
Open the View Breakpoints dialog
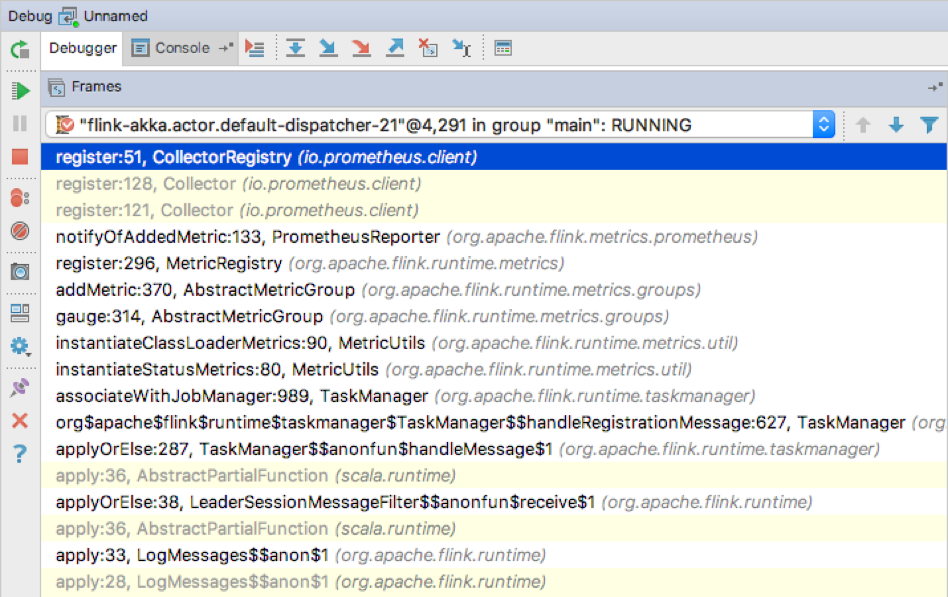(20, 197)
